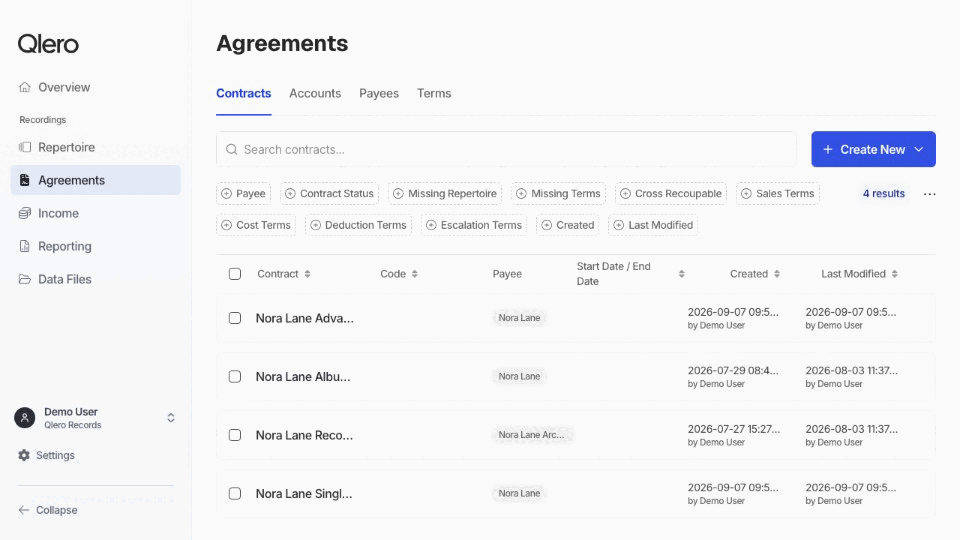Open the Nora Lane Adva... contract
960x540 pixels.
point(304,318)
